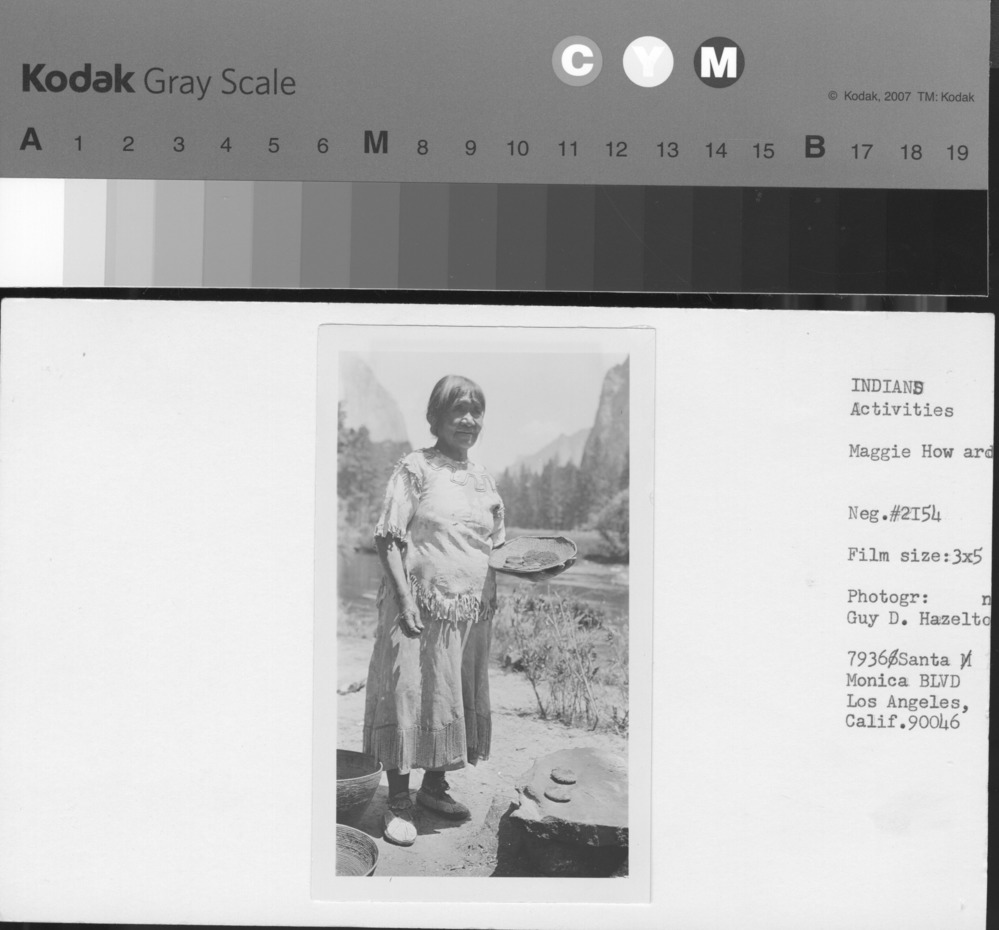Click the dark "M" circle icon

coord(718,62)
